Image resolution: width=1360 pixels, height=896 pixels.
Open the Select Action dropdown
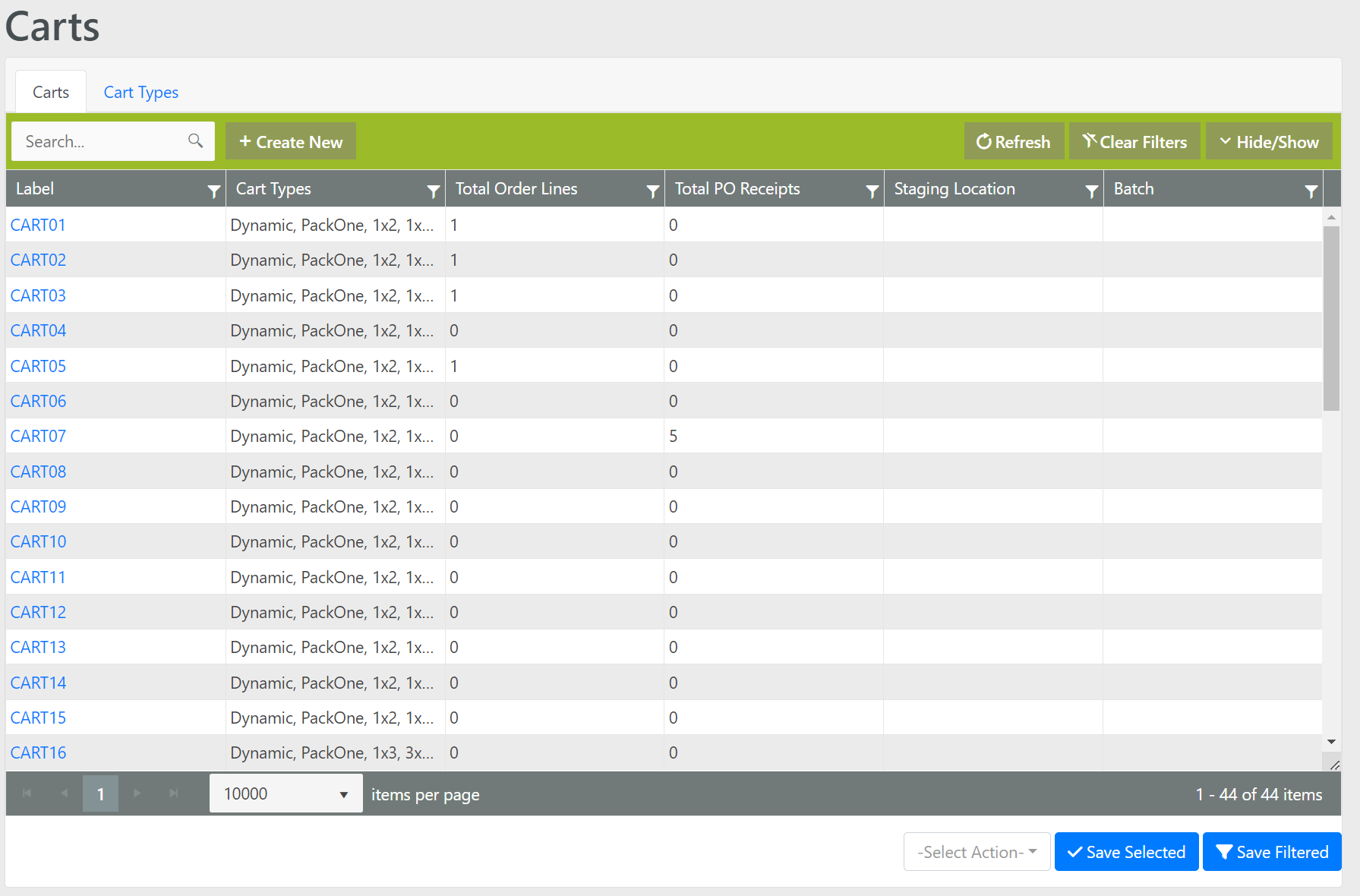pyautogui.click(x=977, y=852)
